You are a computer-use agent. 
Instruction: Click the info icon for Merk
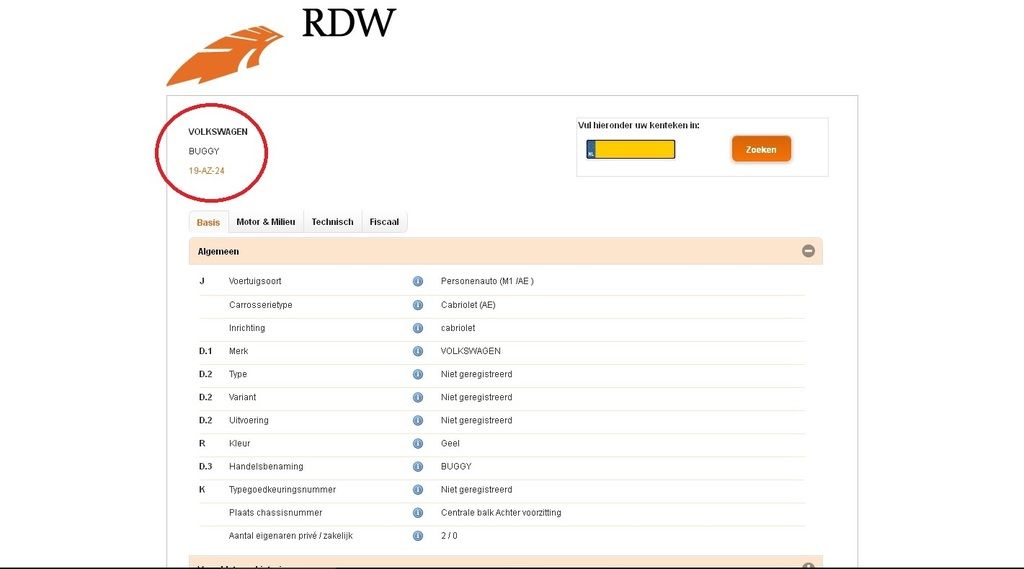tap(418, 351)
